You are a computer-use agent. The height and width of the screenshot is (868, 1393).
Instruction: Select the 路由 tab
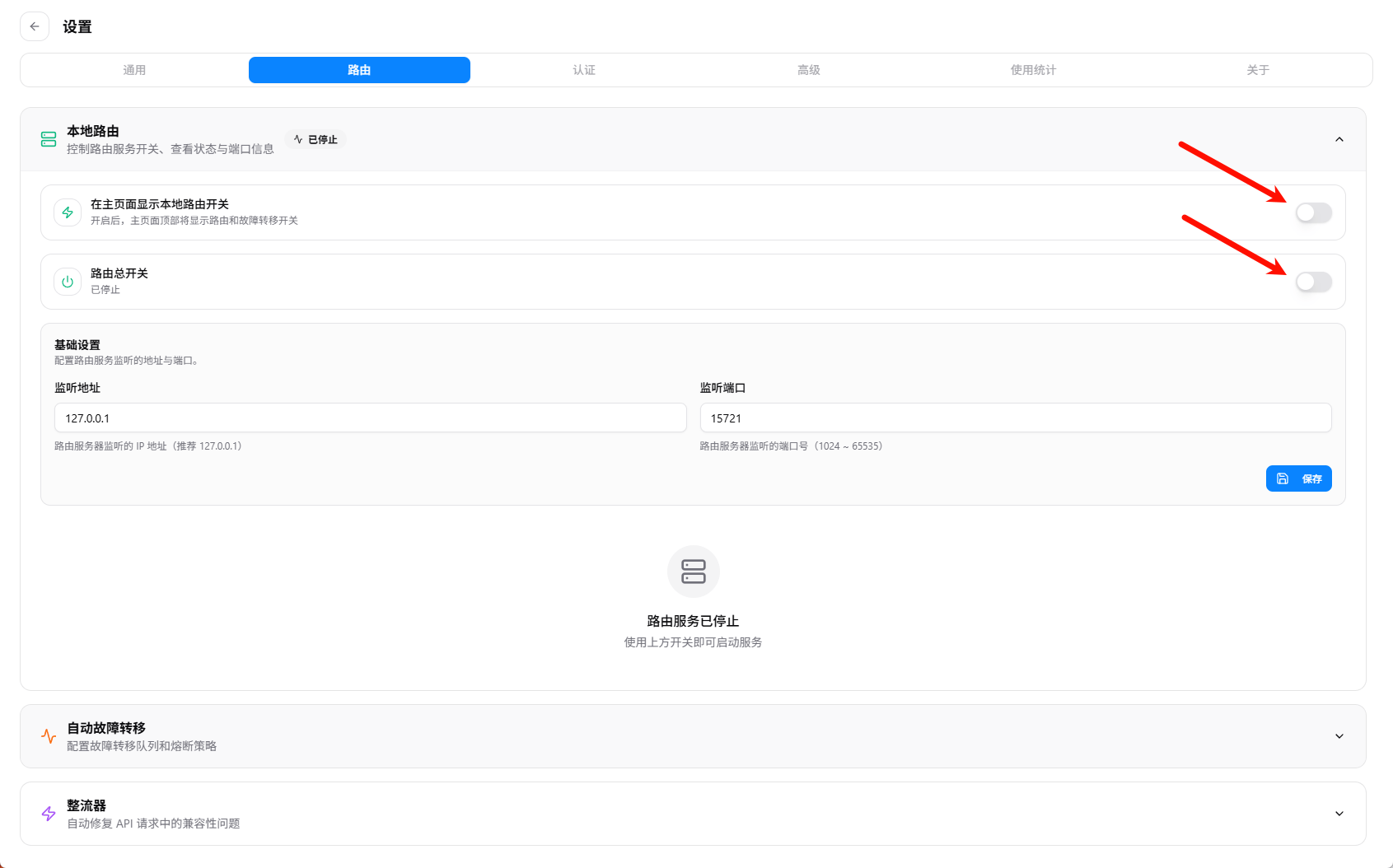coord(359,70)
